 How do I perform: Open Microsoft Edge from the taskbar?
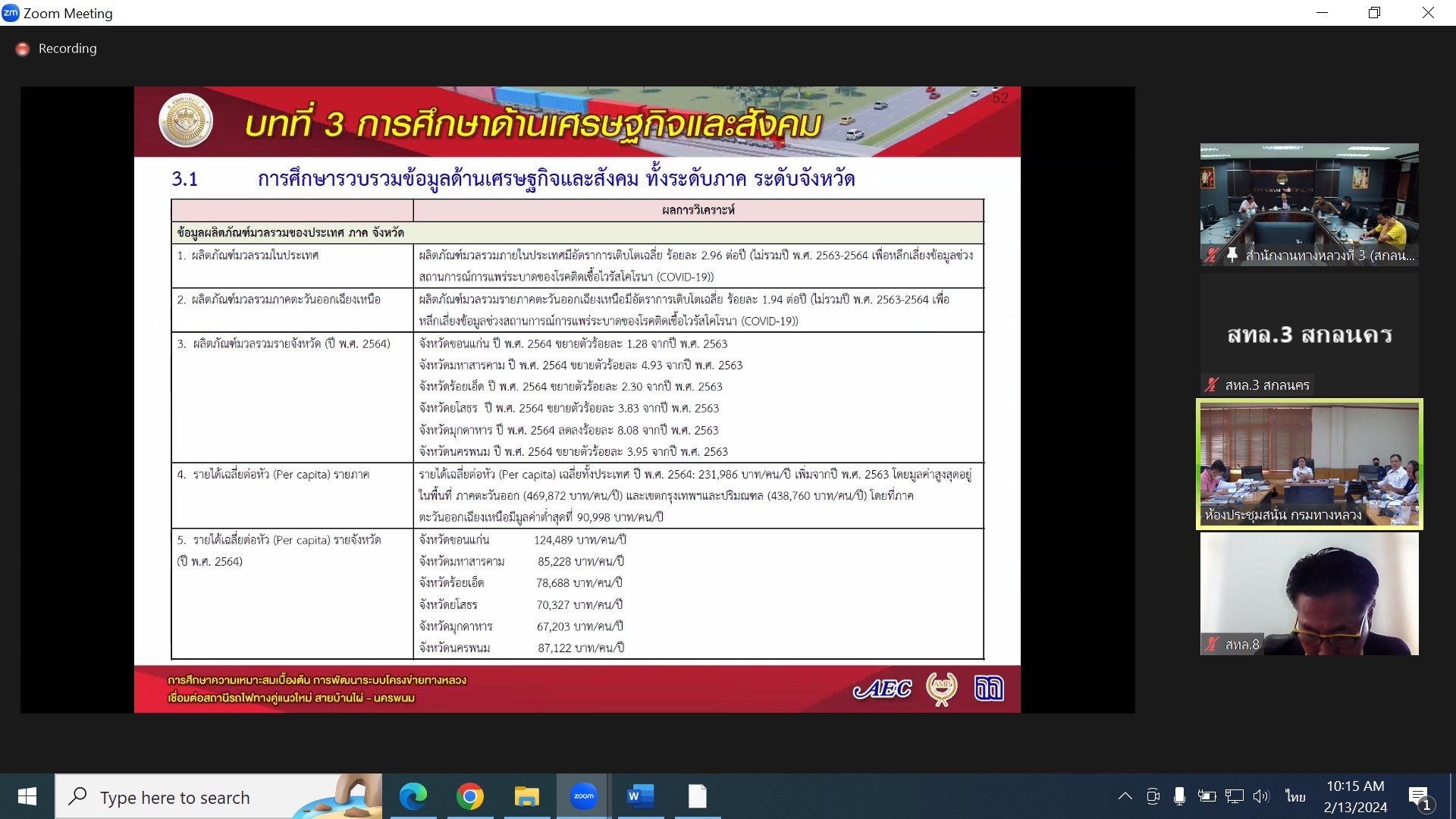tap(413, 796)
